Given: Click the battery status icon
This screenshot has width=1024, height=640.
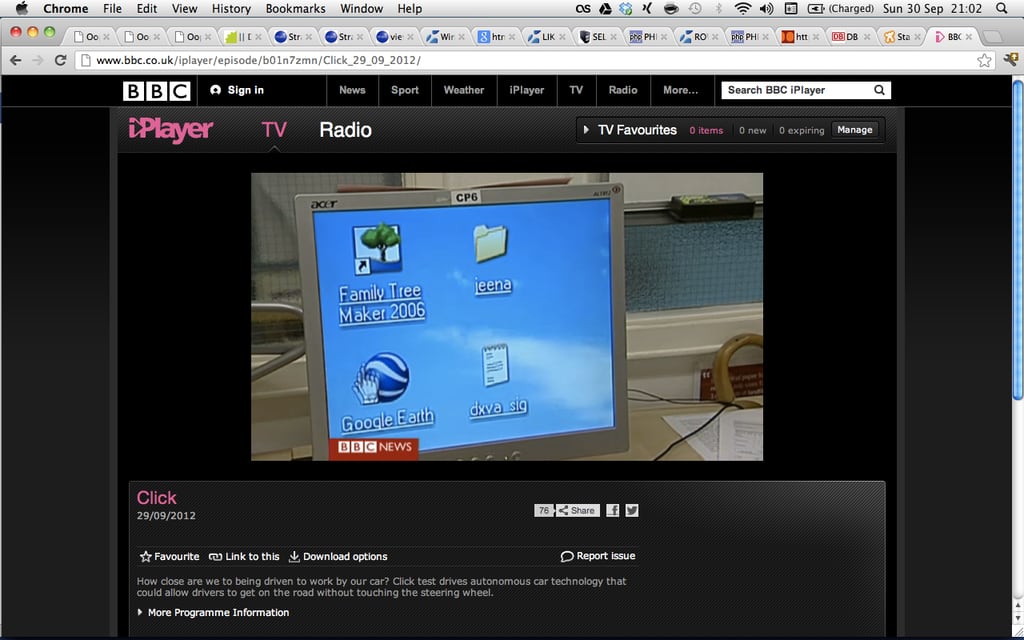Looking at the screenshot, I should coord(815,8).
